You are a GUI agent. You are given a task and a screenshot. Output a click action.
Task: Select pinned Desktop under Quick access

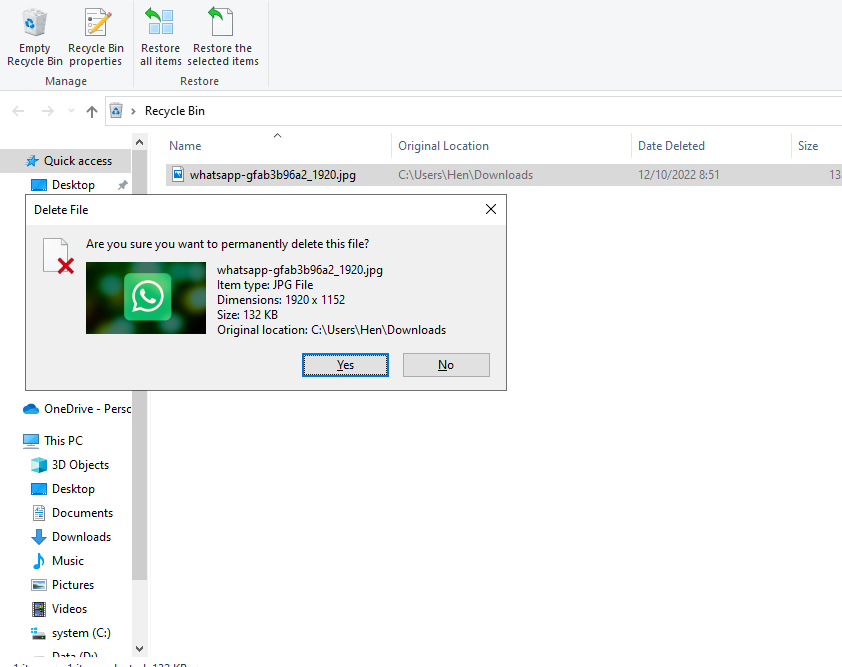coord(73,185)
